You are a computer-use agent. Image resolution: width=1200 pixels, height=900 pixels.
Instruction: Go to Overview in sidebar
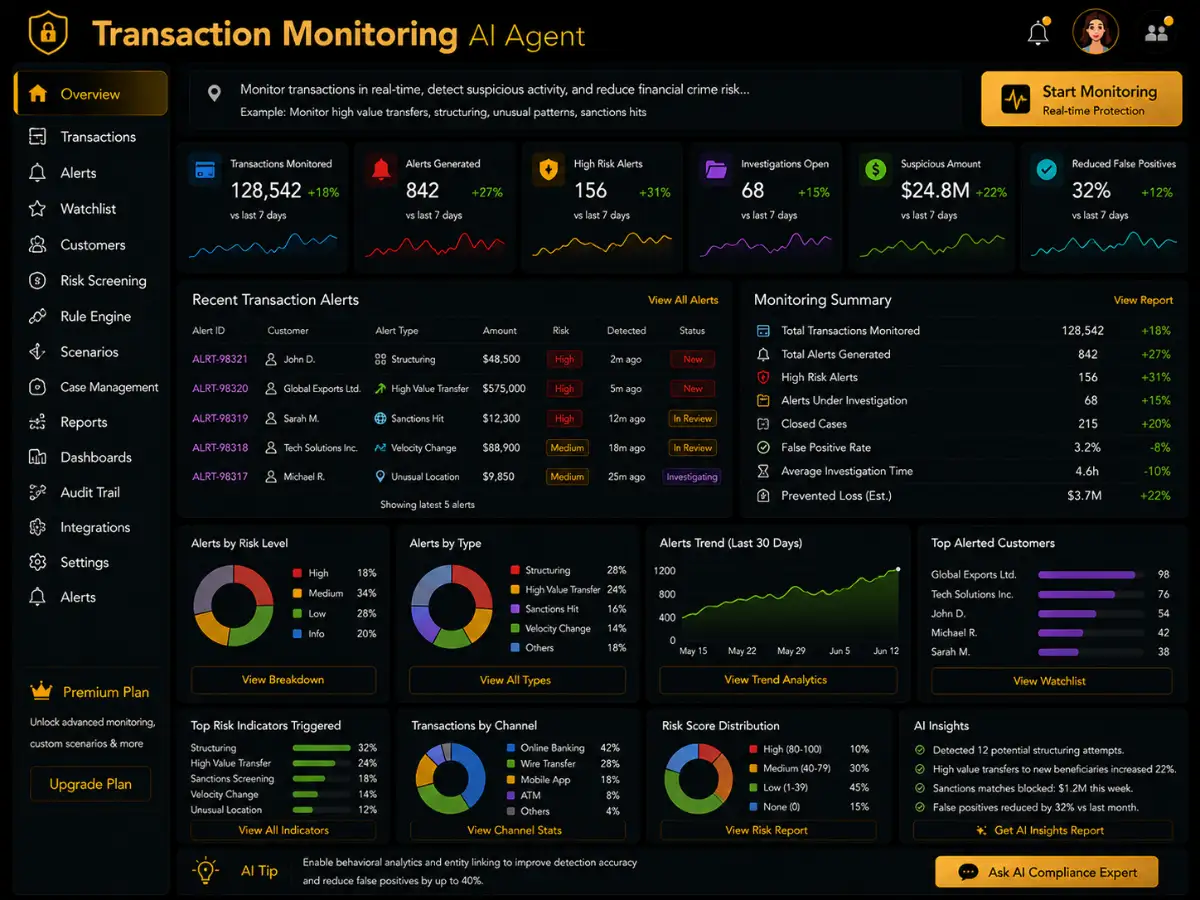90,94
